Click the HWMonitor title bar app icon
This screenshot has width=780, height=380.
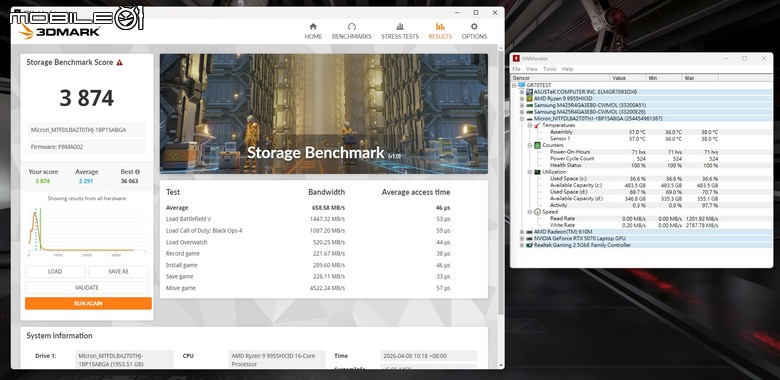[x=516, y=58]
